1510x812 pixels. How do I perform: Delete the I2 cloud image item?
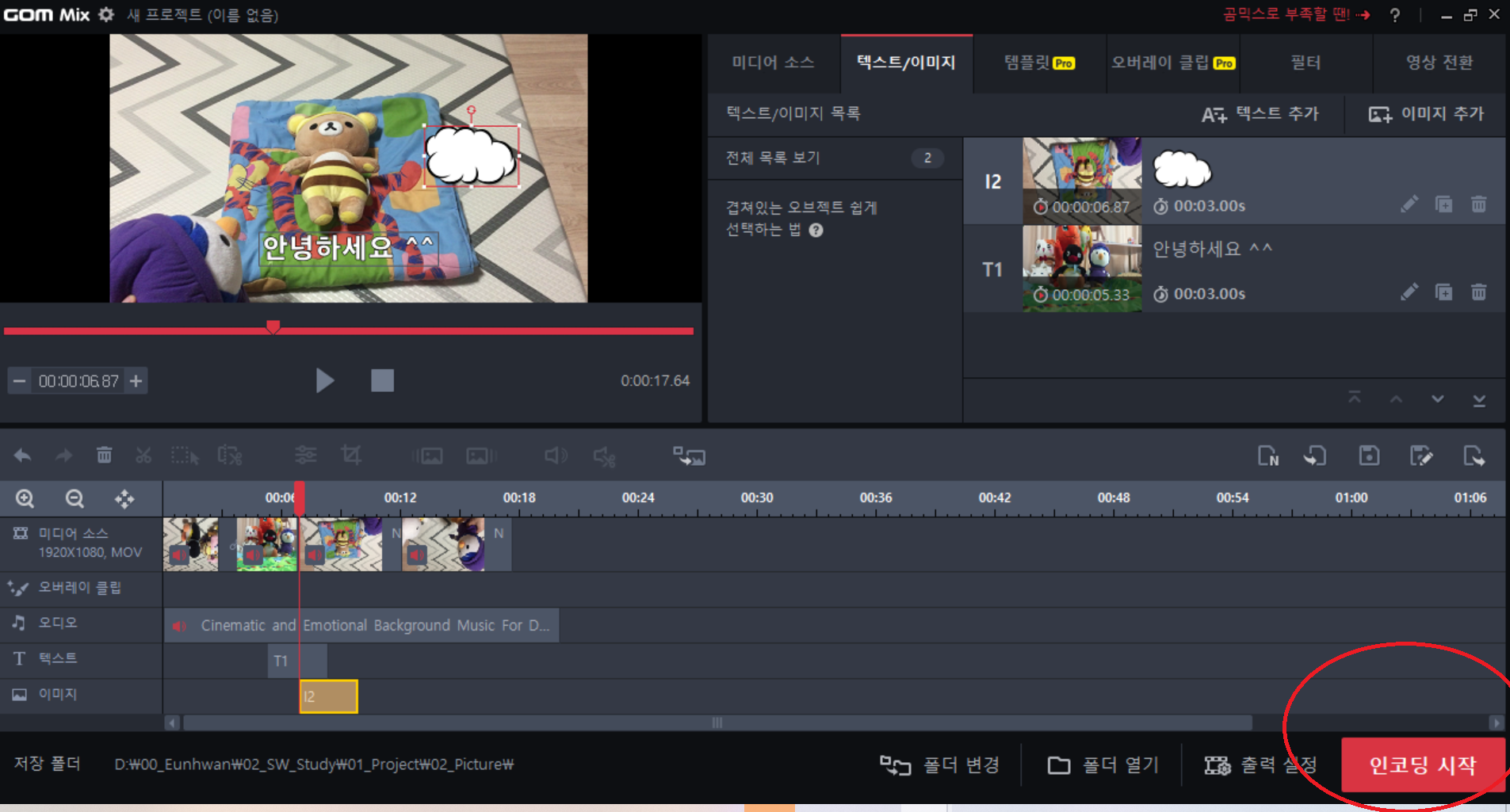point(1479,204)
